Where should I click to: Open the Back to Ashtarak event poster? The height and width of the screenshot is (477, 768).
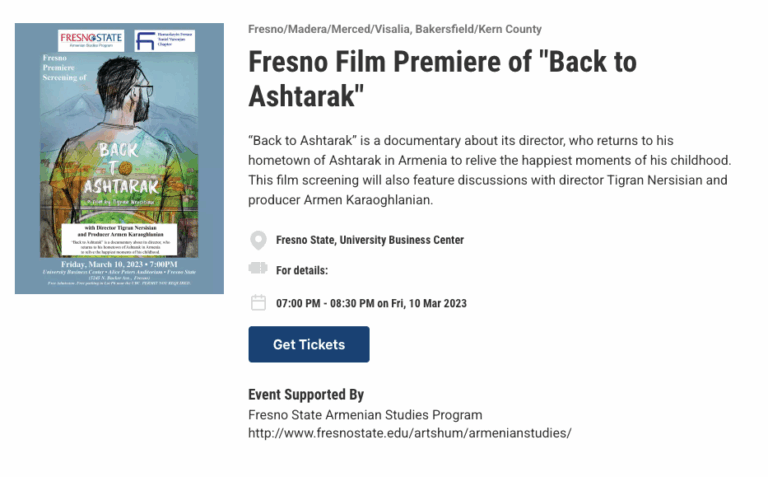click(119, 158)
